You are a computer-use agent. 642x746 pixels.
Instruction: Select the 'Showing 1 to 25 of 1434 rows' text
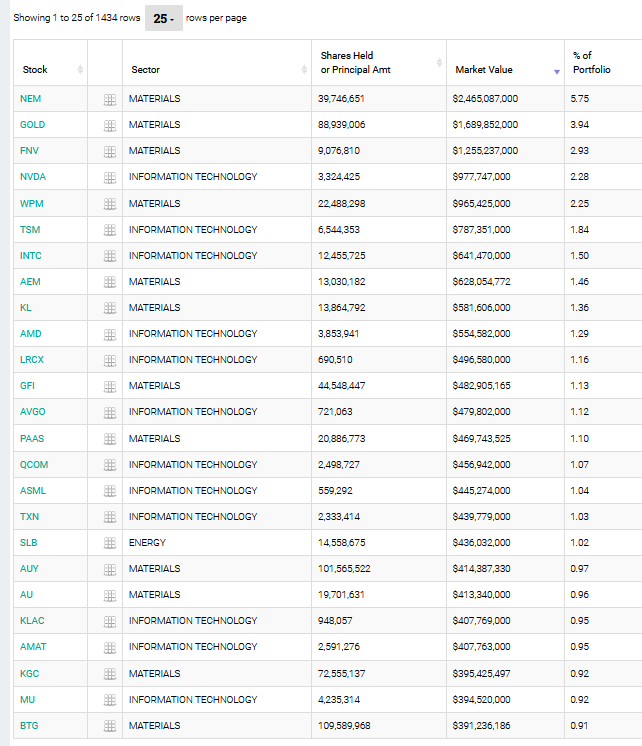77,18
